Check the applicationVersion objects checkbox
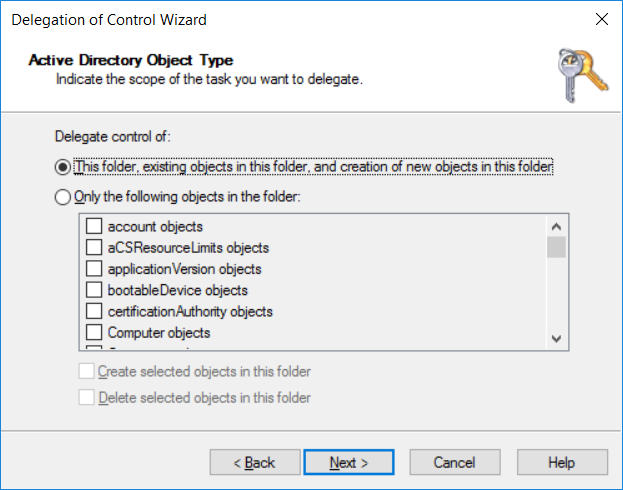Screen dimensions: 623x490 click(x=94, y=269)
